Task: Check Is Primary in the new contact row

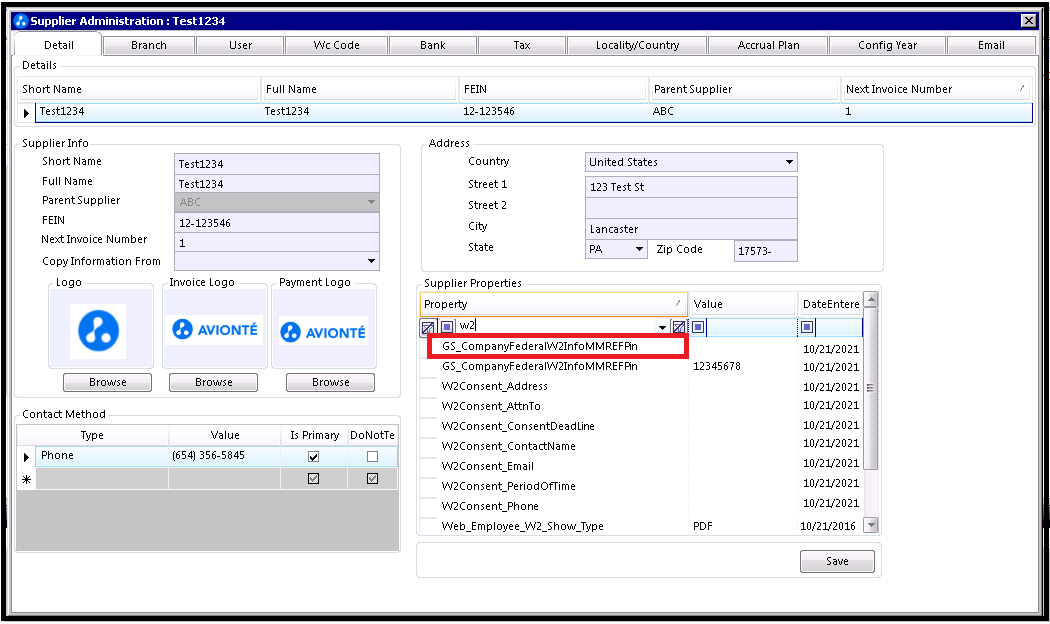Action: pyautogui.click(x=313, y=479)
